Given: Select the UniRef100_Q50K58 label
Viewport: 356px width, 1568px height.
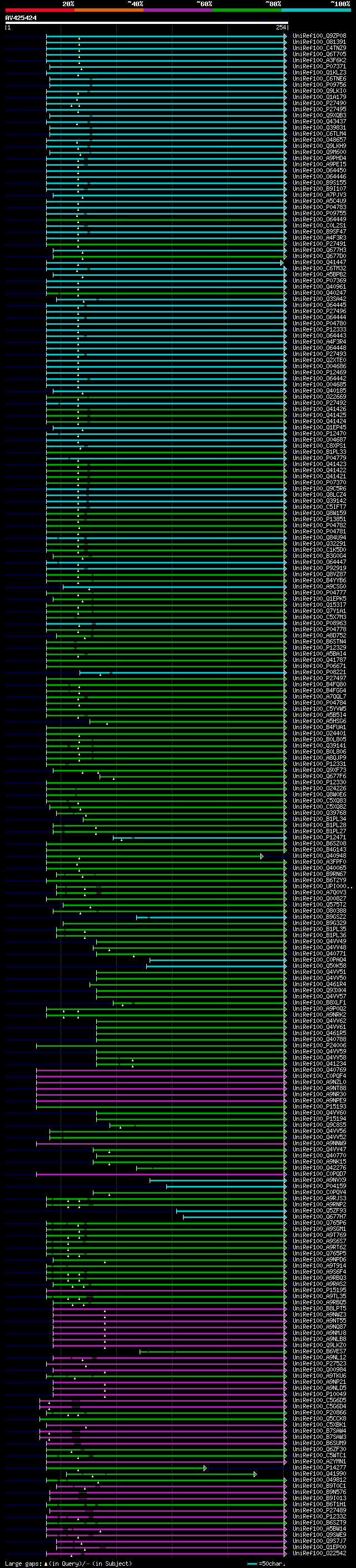Looking at the screenshot, I should [319, 966].
